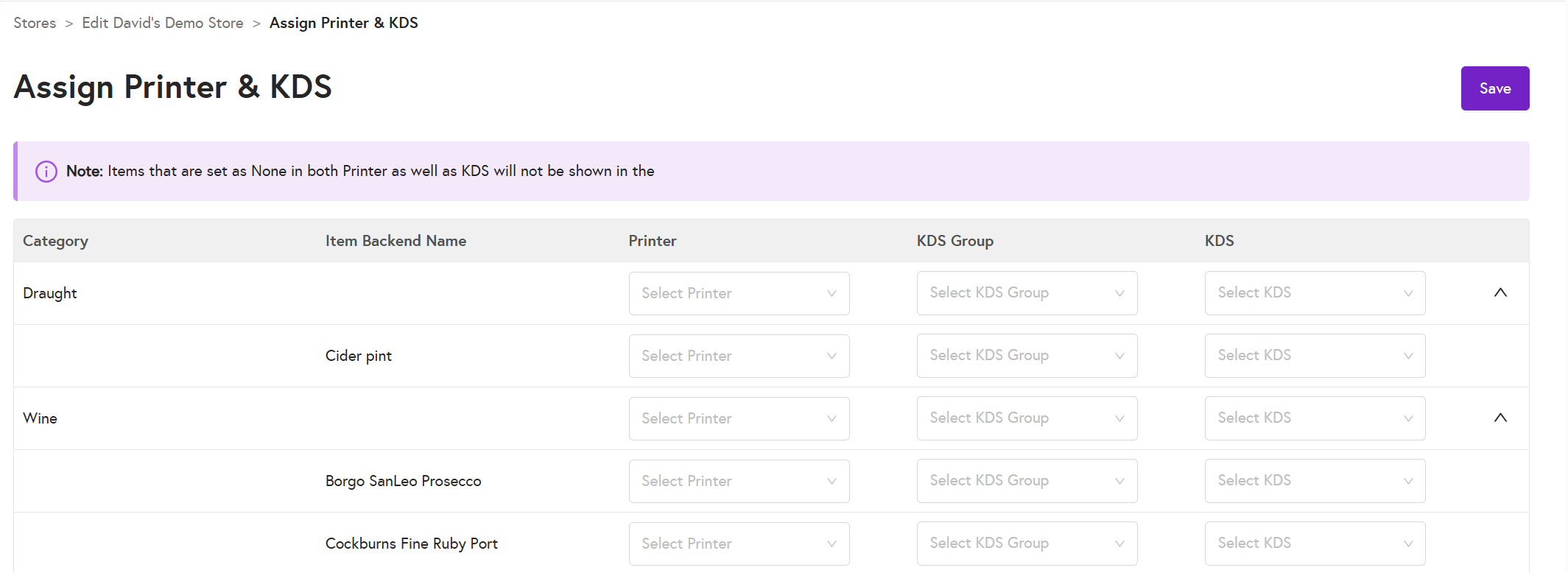This screenshot has height=573, width=1568.
Task: Open KDS dropdown for Cockburns Fine Ruby Port
Action: click(1315, 544)
